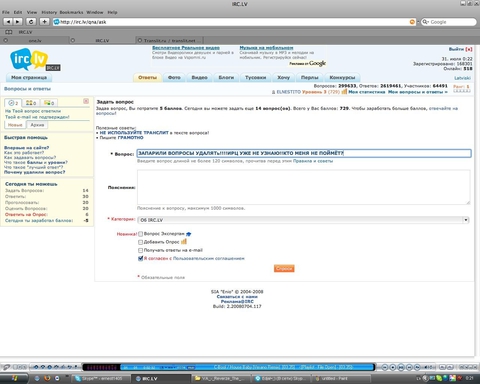Open the Конкурсы site tab
The height and width of the screenshot is (384, 480).
pos(342,77)
